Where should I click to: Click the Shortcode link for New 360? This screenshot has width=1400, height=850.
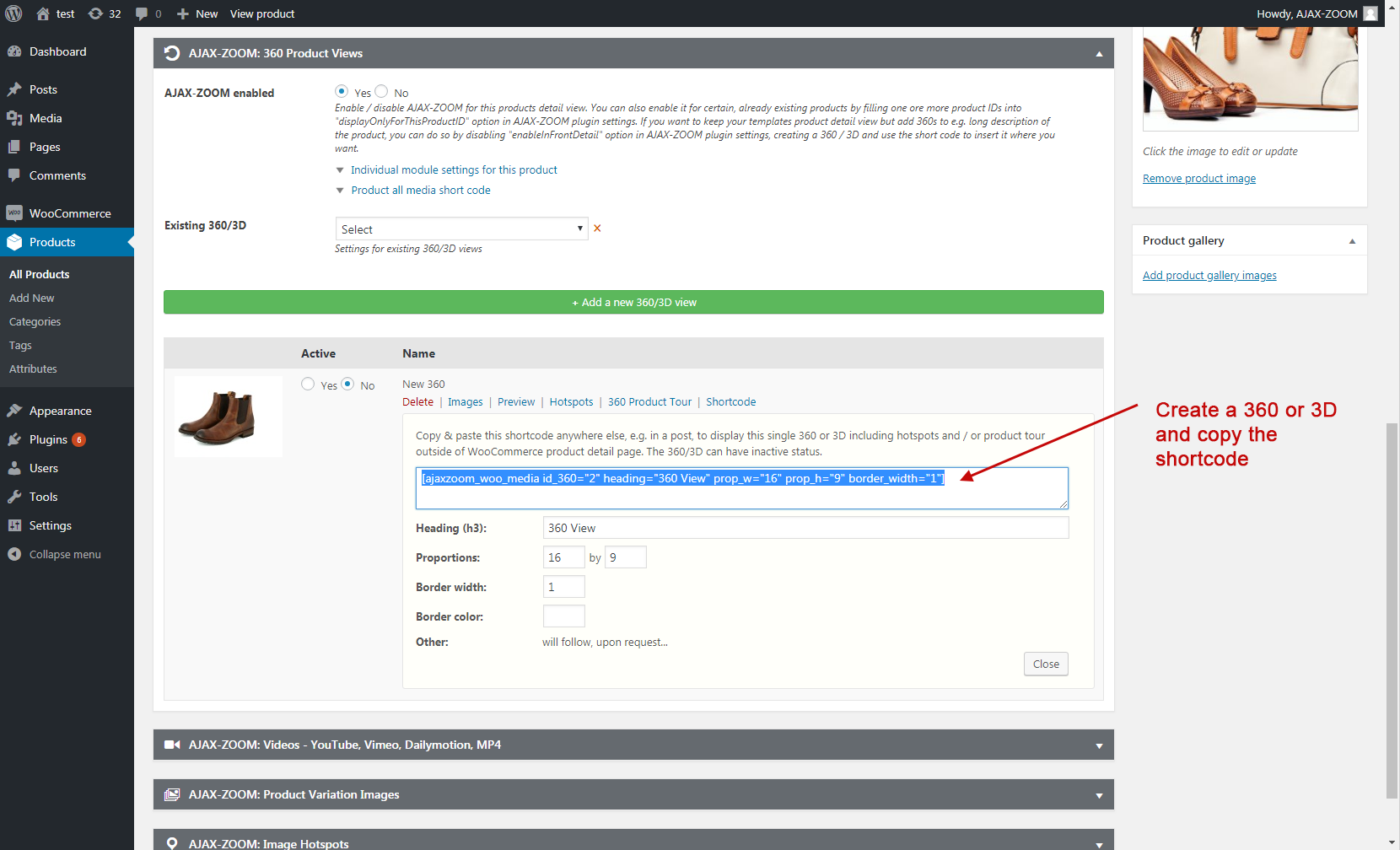(x=731, y=402)
